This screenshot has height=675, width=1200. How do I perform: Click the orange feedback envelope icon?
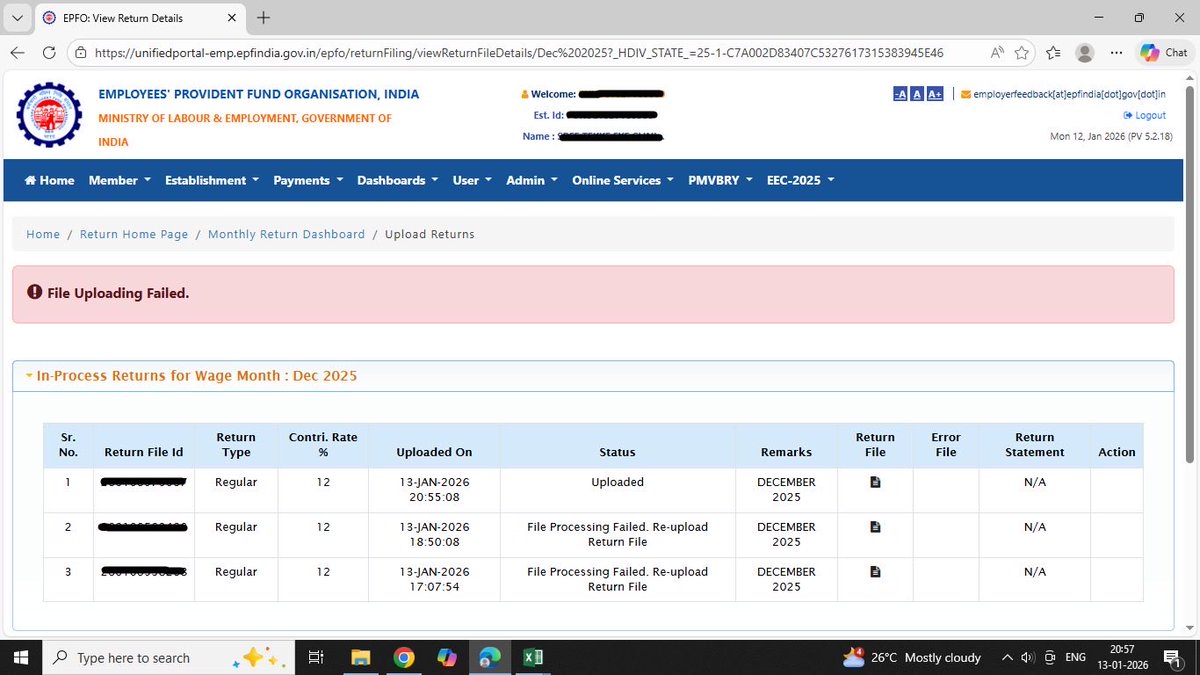965,94
